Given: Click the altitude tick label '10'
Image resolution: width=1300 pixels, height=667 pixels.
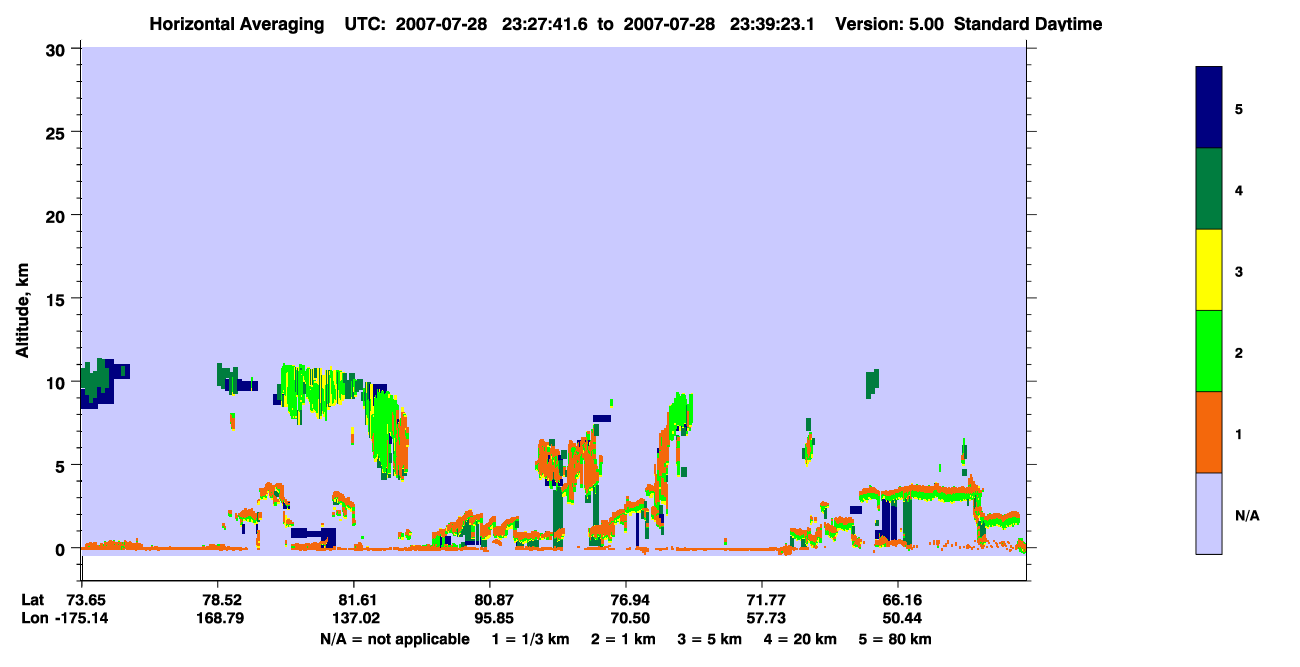Looking at the screenshot, I should 58,382.
